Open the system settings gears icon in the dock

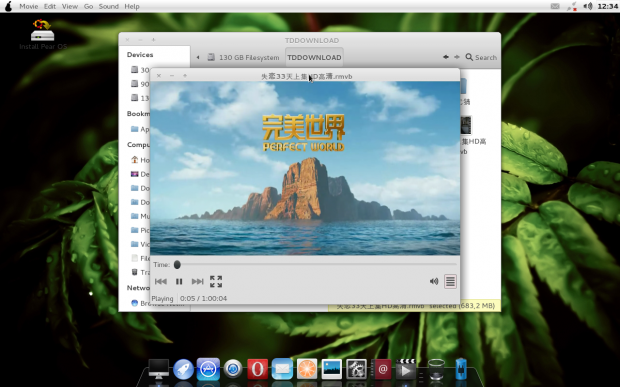(356, 369)
